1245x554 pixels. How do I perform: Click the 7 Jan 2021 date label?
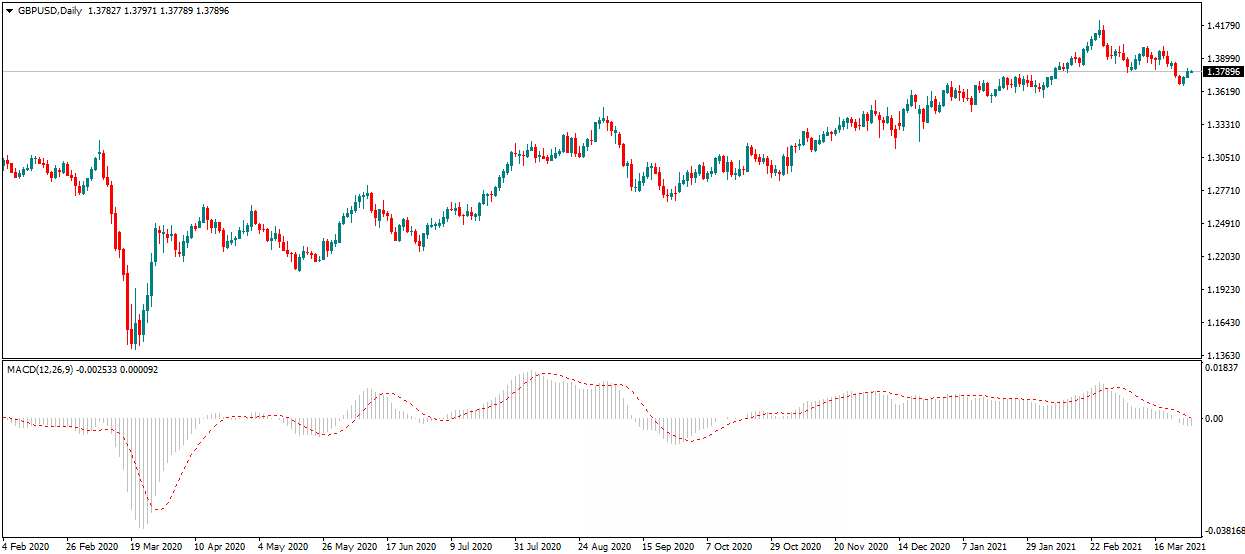(x=985, y=547)
